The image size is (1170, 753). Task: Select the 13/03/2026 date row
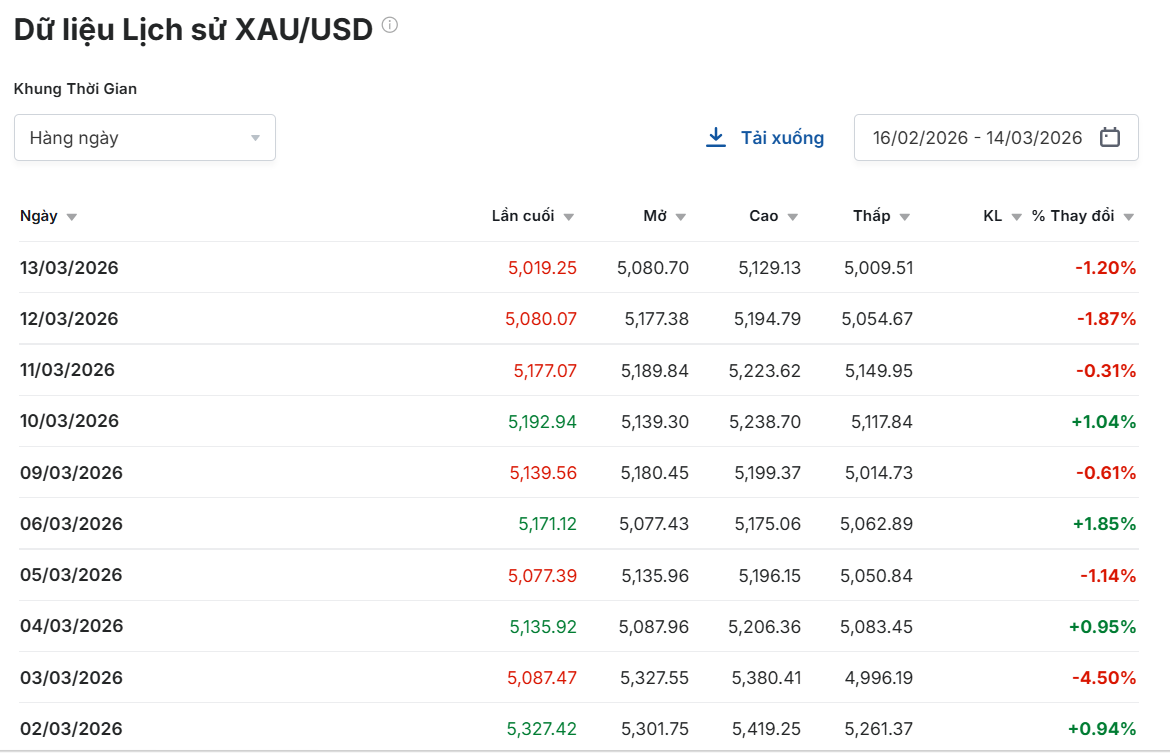pyautogui.click(x=69, y=268)
